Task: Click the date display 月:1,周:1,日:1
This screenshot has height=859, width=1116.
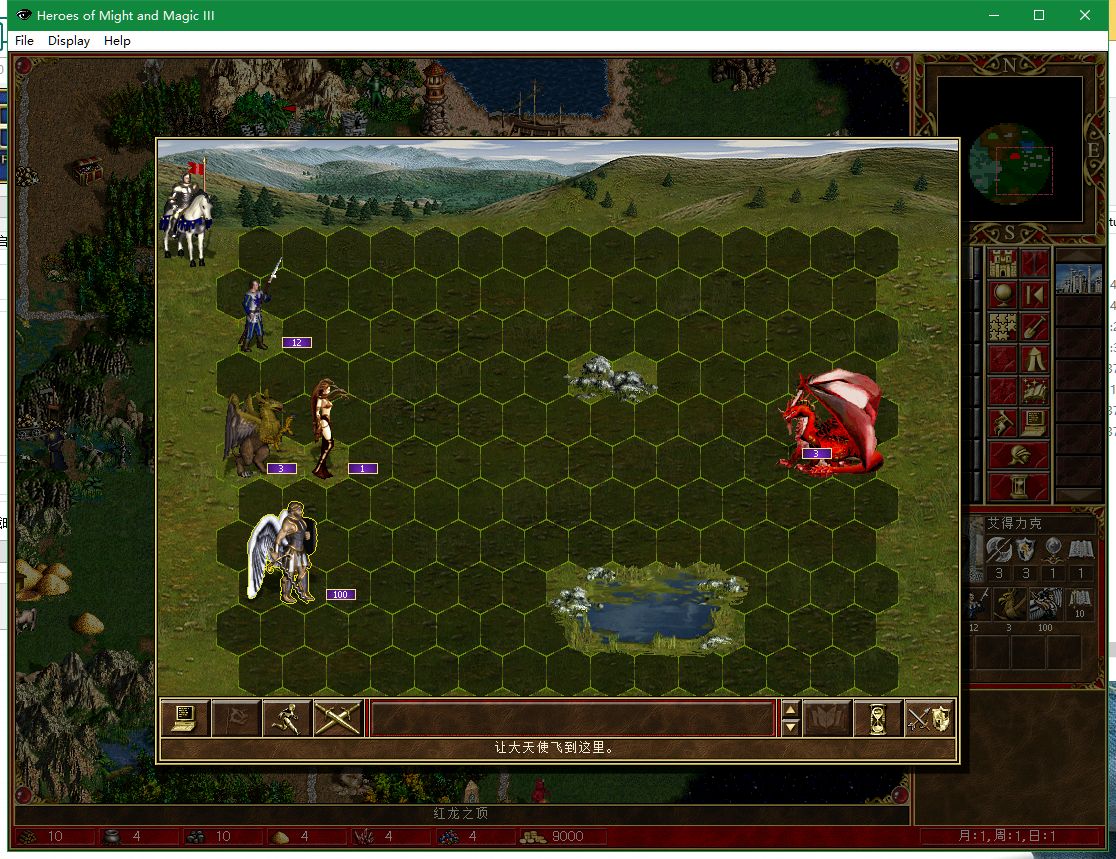Action: (1008, 836)
